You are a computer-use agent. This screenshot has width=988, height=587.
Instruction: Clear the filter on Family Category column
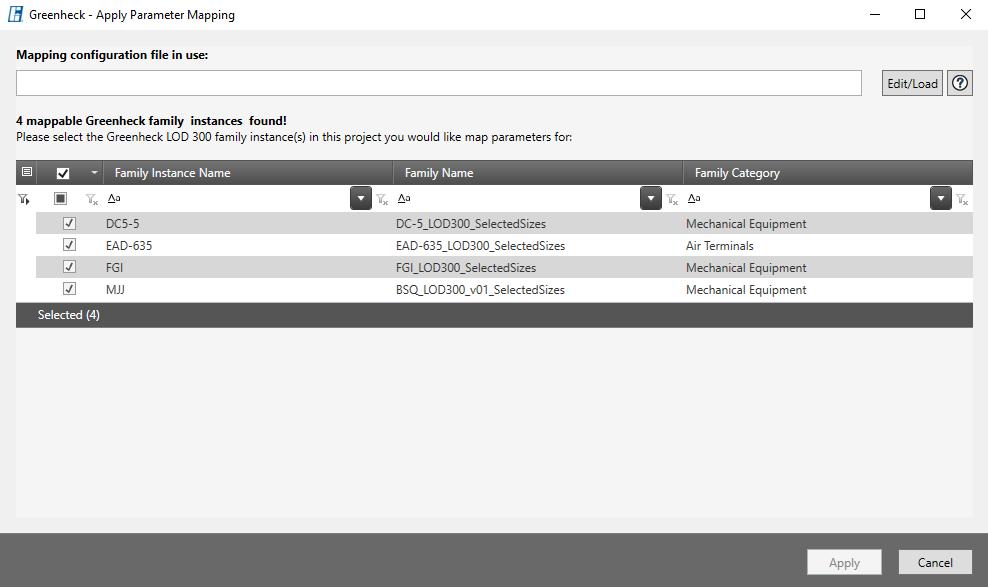coord(962,200)
